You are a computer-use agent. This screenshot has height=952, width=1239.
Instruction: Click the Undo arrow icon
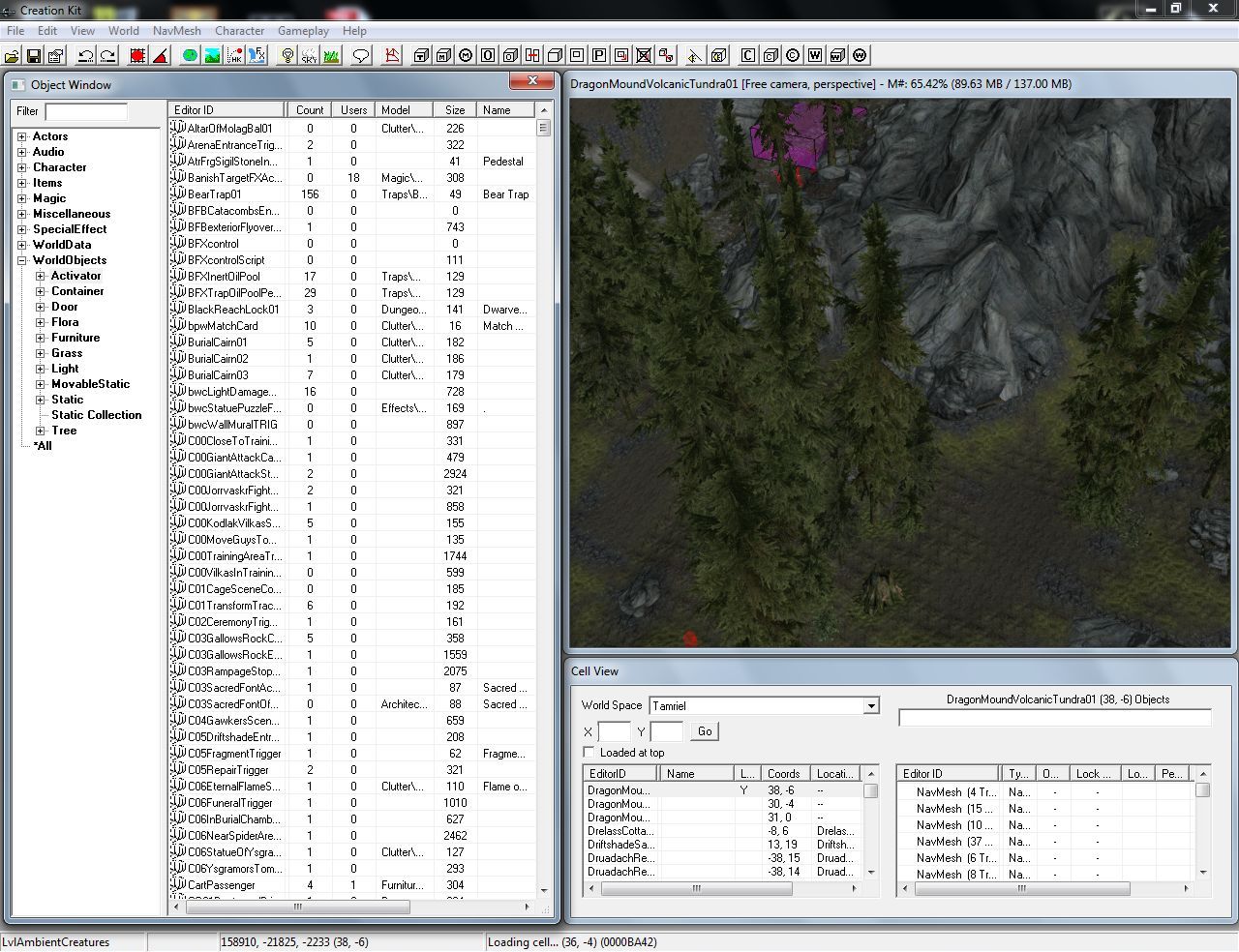[x=85, y=56]
